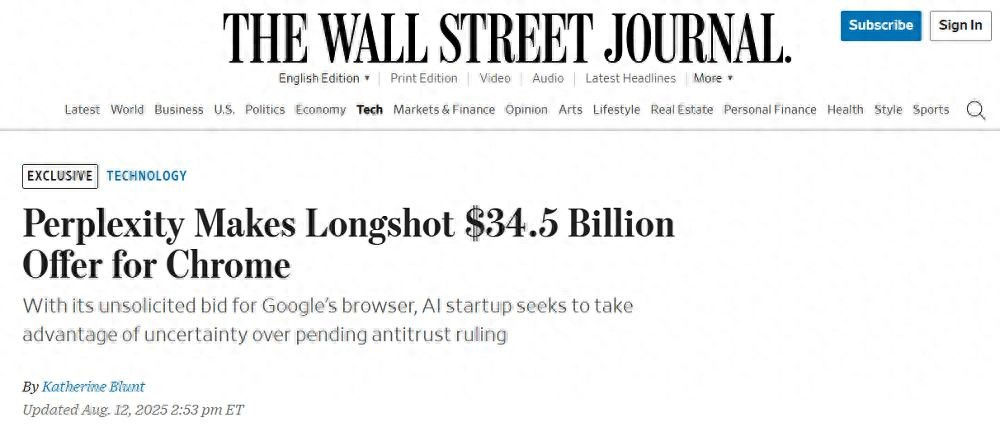
Task: Open the Real Estate section
Action: click(x=682, y=110)
